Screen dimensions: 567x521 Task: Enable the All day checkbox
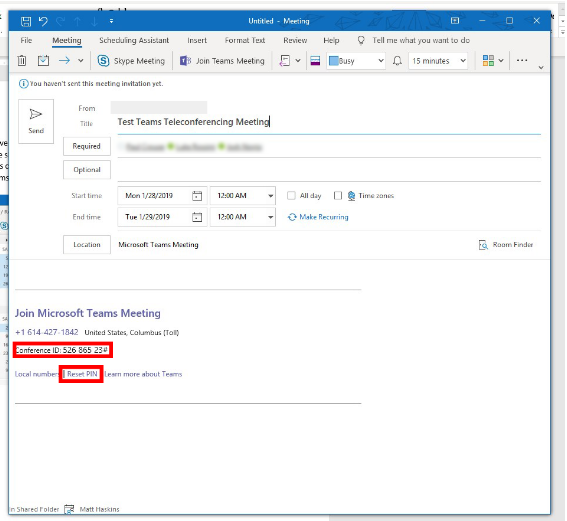[x=291, y=196]
